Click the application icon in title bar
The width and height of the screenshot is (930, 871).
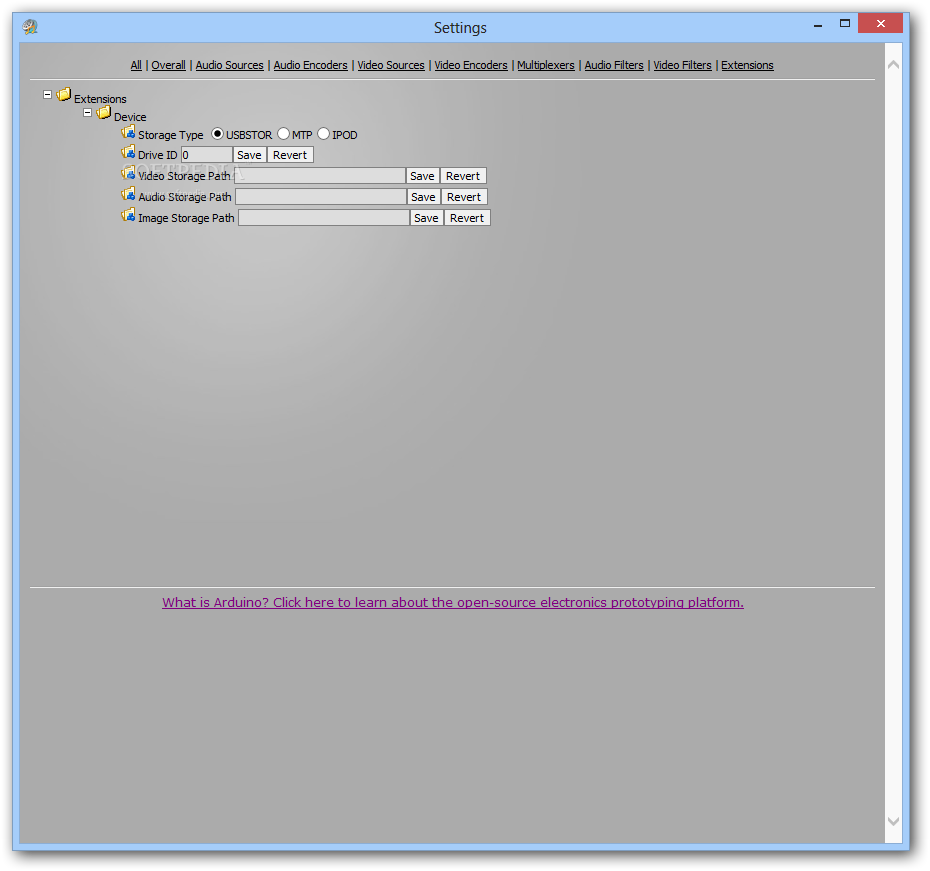click(30, 27)
